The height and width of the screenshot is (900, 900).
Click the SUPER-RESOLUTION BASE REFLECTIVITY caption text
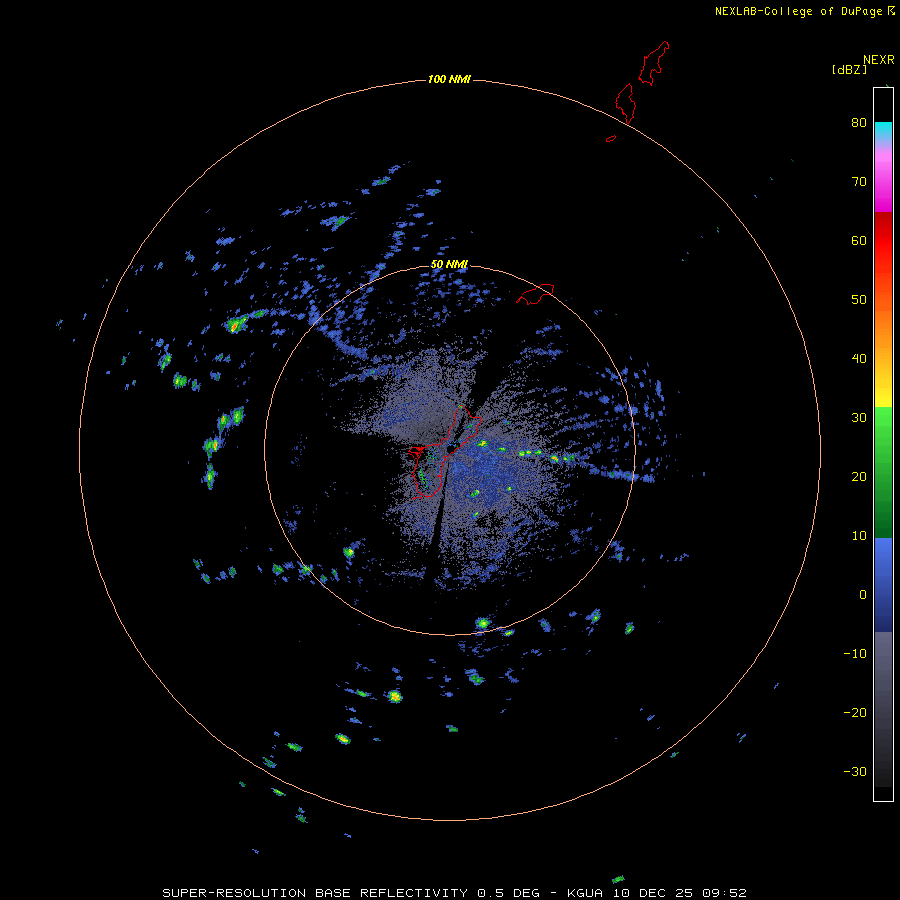(315, 893)
